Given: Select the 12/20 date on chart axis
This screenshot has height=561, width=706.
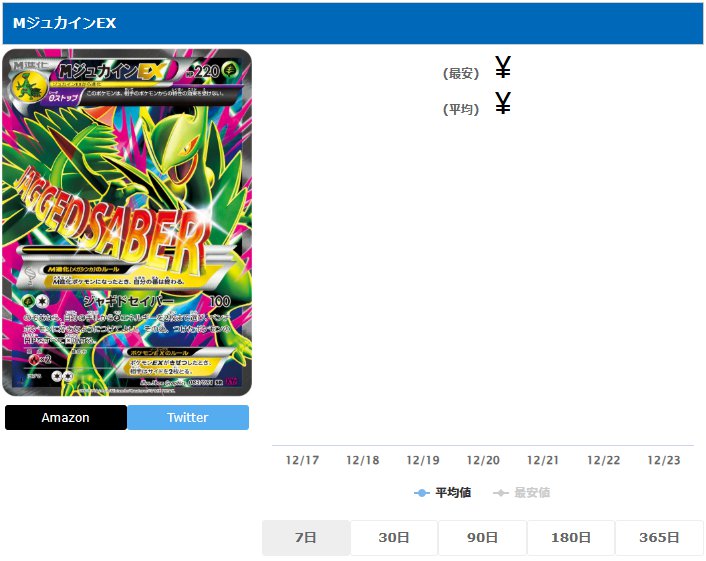Looking at the screenshot, I should 483,460.
